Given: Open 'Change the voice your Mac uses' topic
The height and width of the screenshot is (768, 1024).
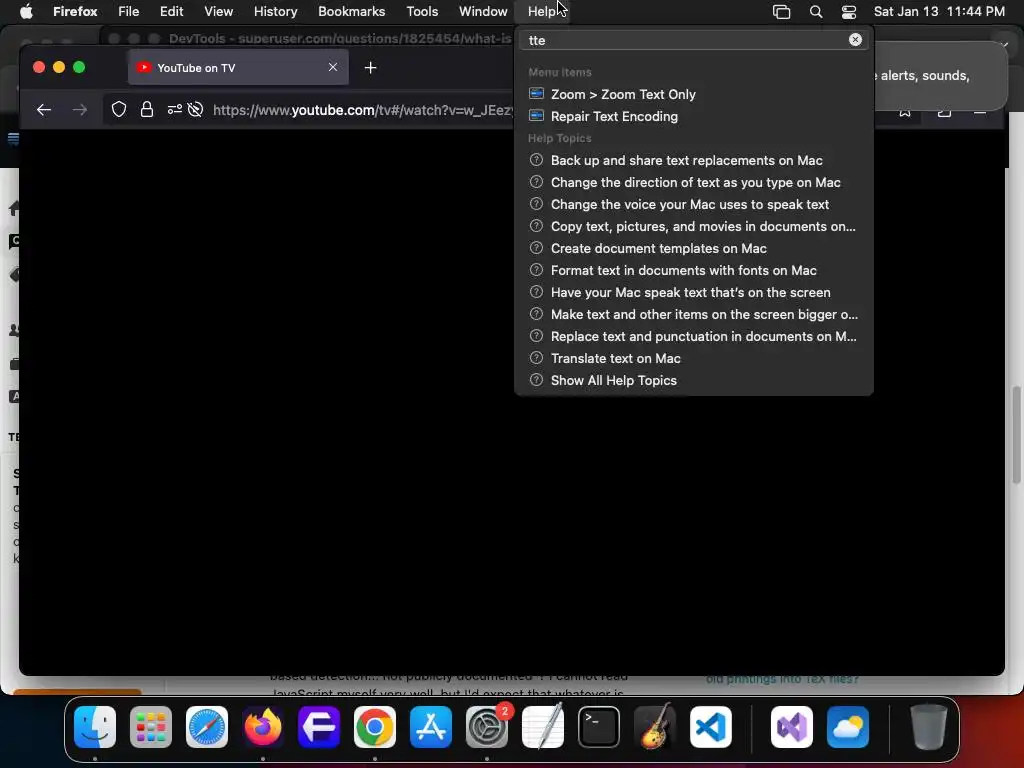Looking at the screenshot, I should coord(694,204).
